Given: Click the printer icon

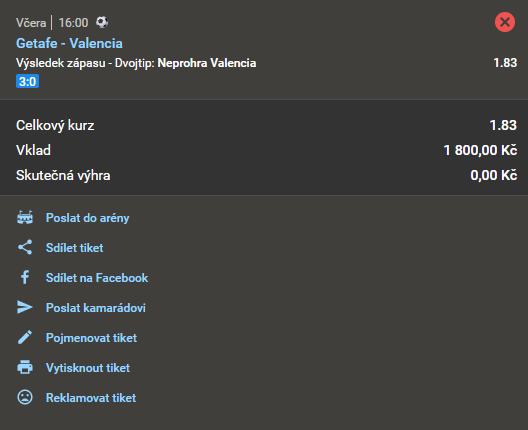Looking at the screenshot, I should tap(25, 367).
